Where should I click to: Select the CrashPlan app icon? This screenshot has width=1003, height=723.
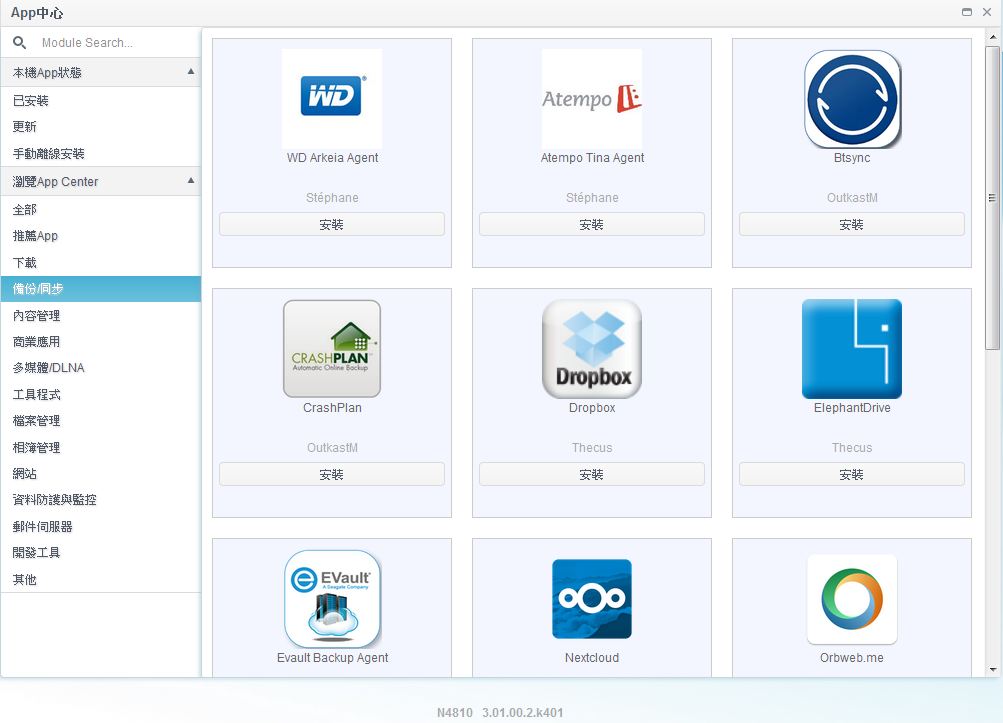[331, 349]
